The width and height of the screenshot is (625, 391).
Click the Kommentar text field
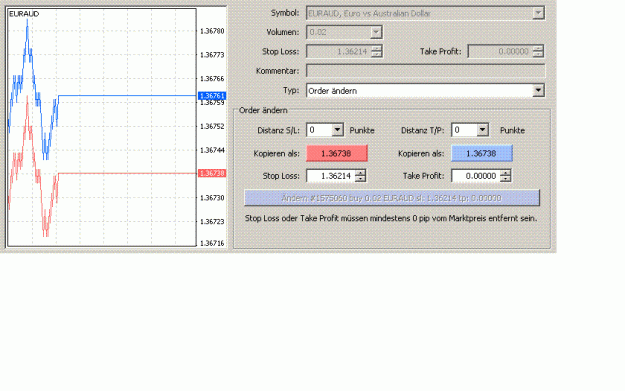click(425, 71)
